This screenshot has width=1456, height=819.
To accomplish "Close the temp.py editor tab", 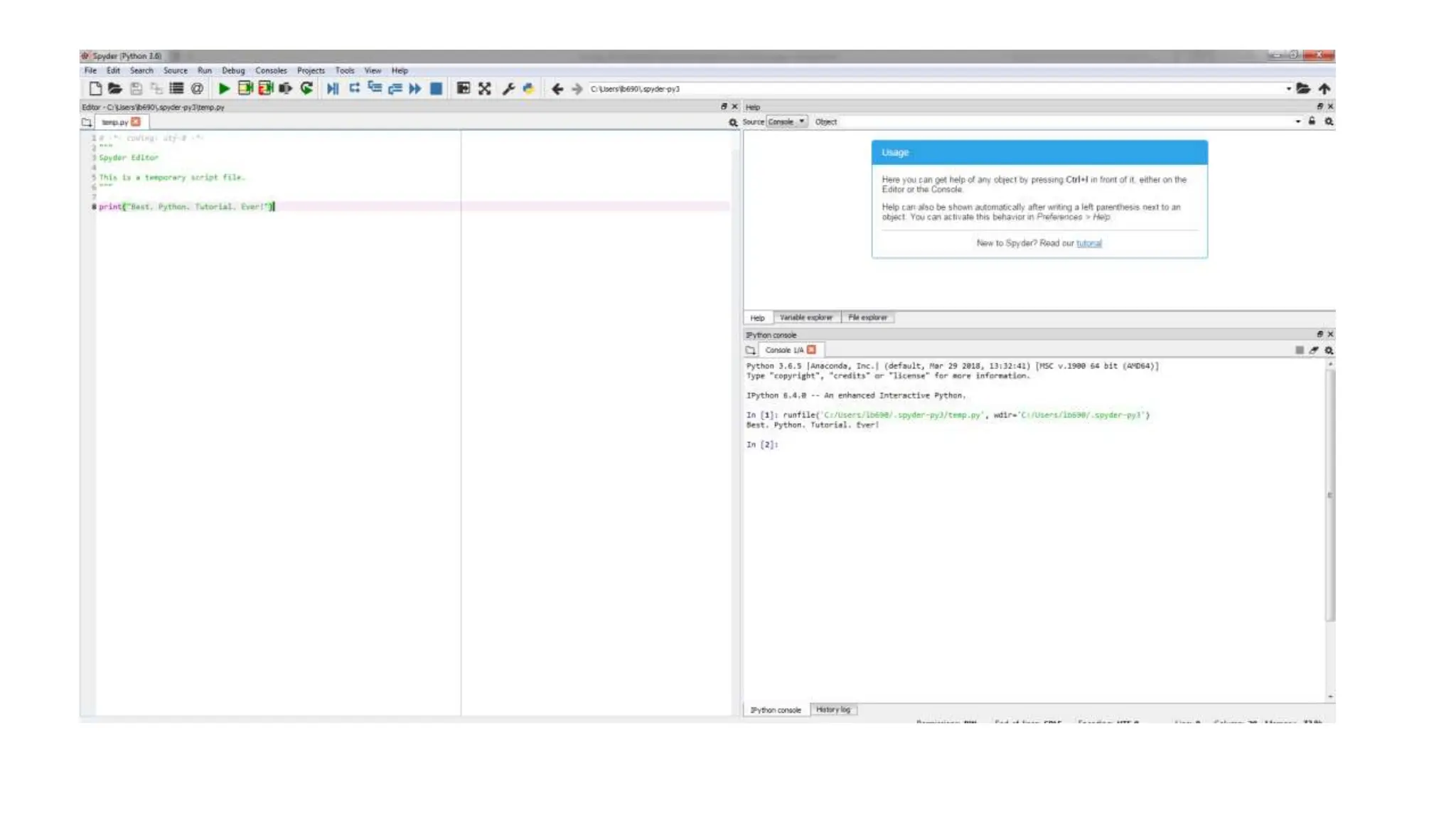I will click(136, 122).
